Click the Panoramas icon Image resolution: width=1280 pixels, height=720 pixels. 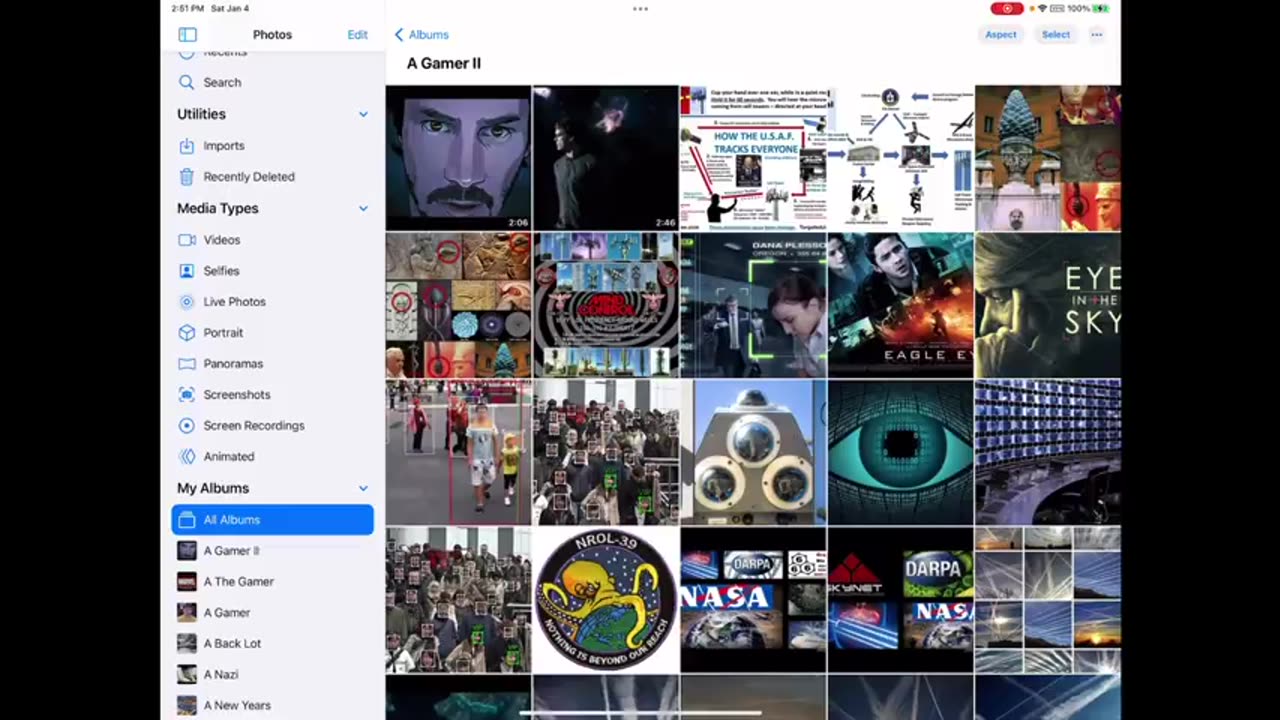click(186, 363)
